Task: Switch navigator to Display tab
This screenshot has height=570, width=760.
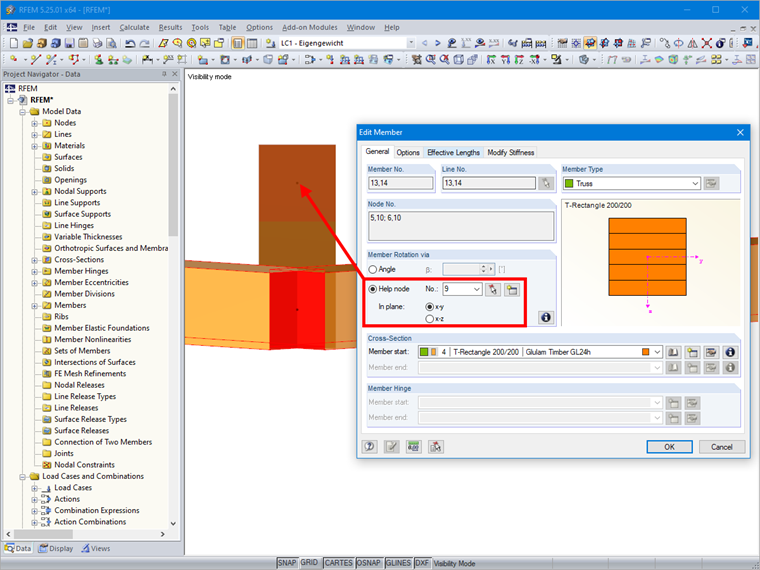Action: [56, 548]
